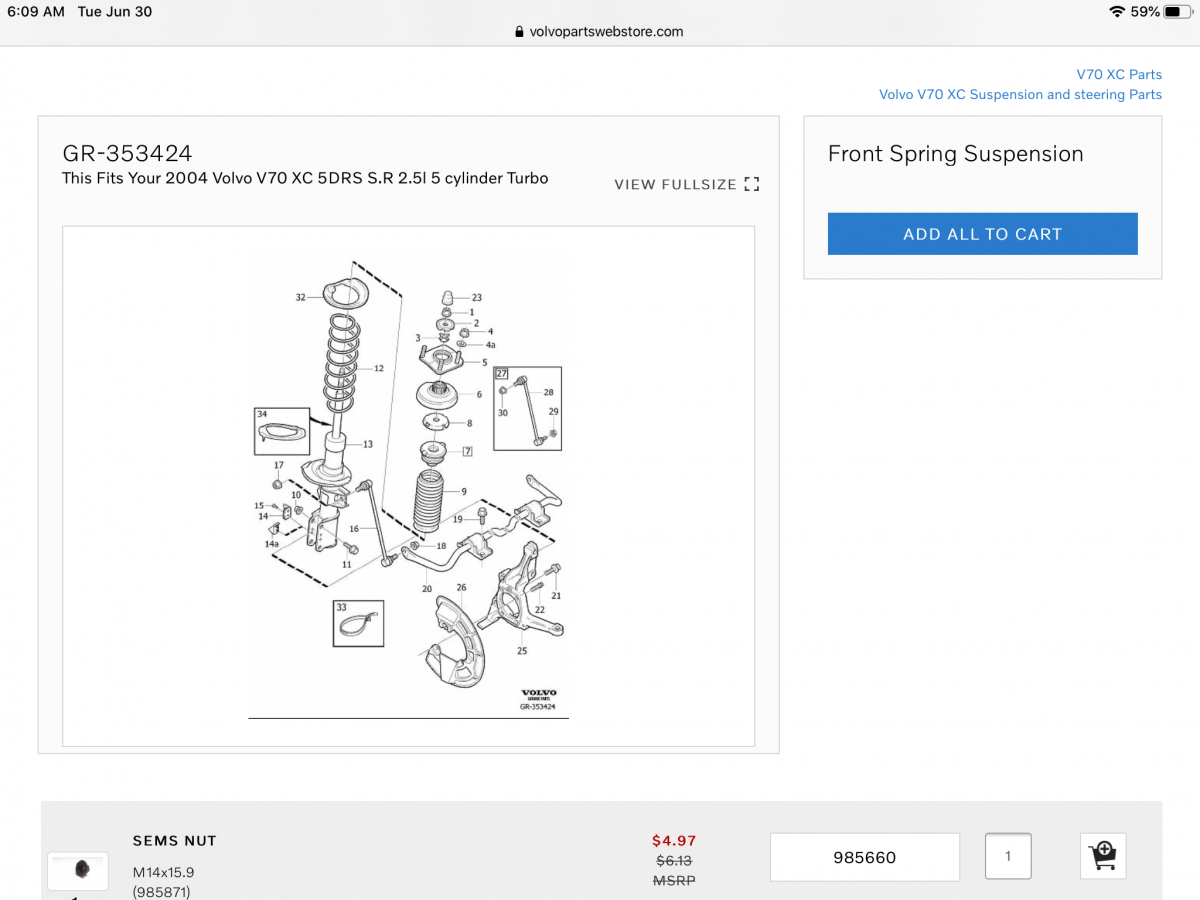The width and height of the screenshot is (1200, 900).
Task: Click the boxed part 34 spring seat inset
Action: point(282,432)
